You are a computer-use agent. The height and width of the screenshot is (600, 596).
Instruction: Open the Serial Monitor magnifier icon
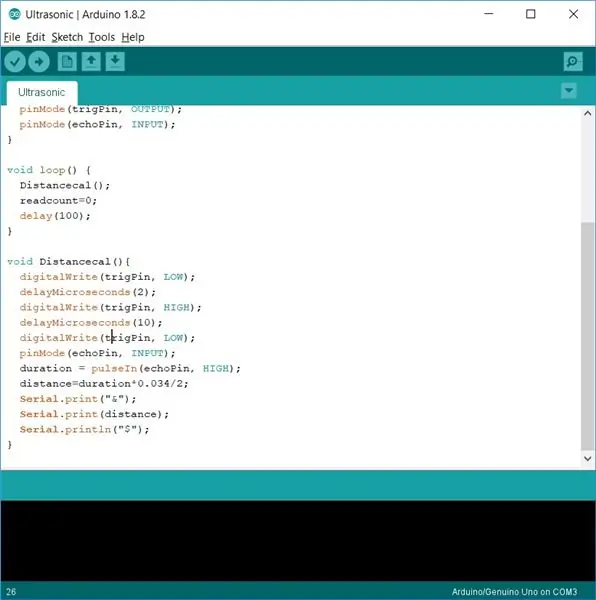pyautogui.click(x=573, y=62)
